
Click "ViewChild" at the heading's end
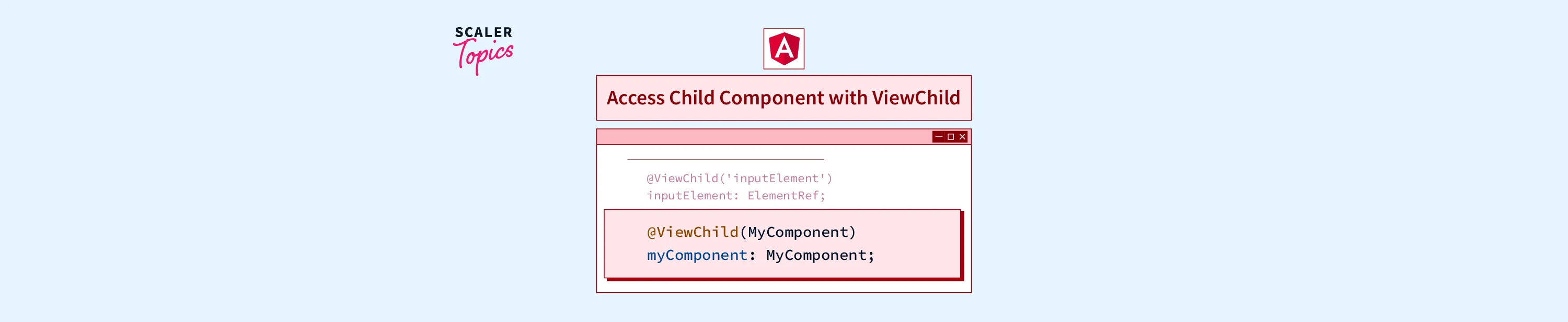pos(916,98)
